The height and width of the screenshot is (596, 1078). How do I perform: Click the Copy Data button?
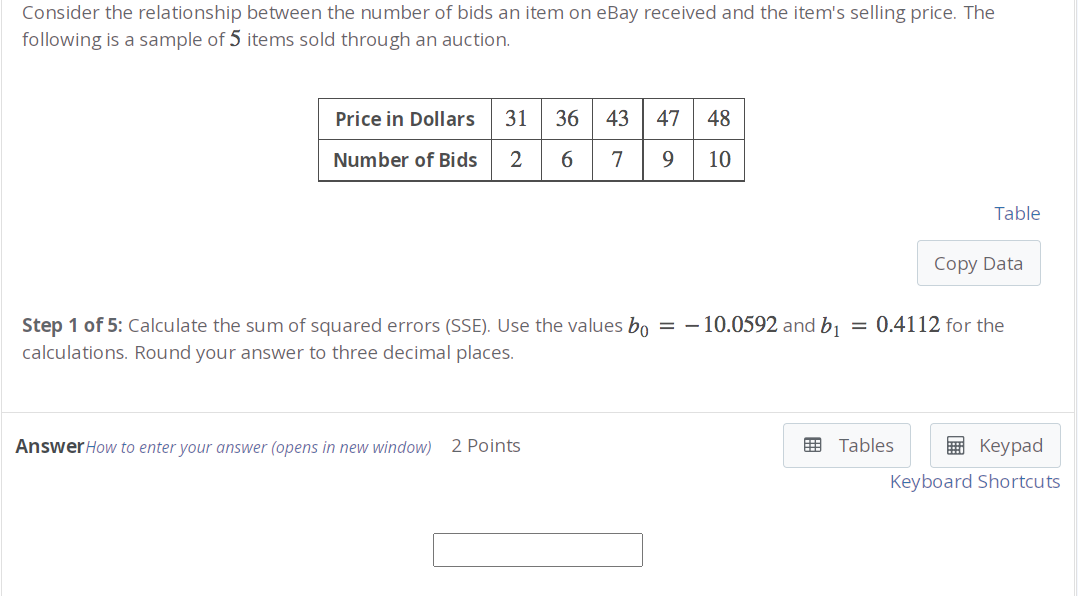[x=978, y=262]
